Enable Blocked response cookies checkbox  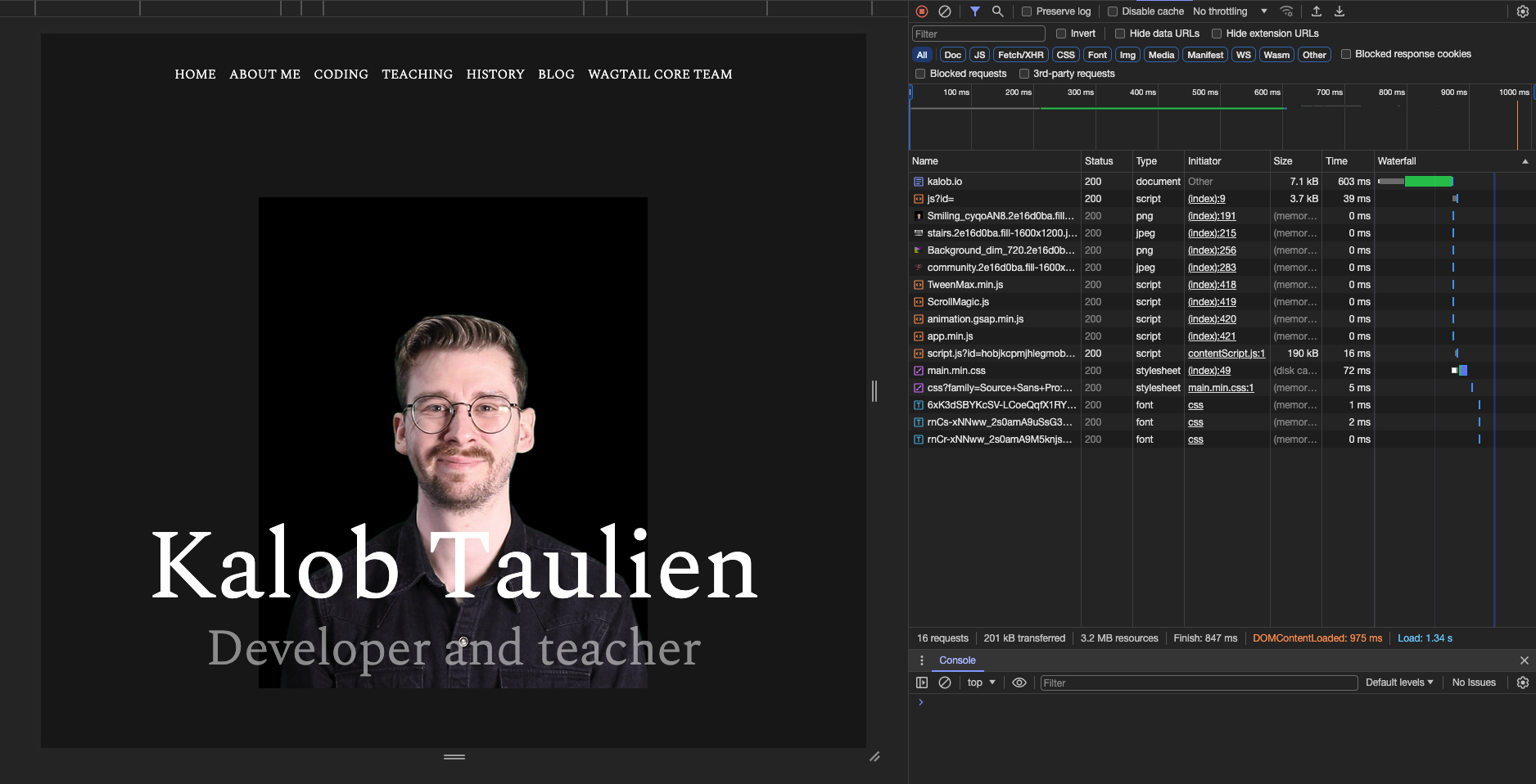click(x=1346, y=54)
